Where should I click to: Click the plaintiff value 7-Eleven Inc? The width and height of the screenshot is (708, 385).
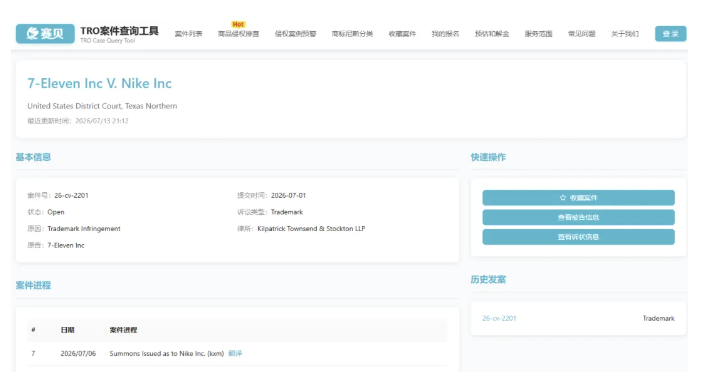[x=66, y=246]
